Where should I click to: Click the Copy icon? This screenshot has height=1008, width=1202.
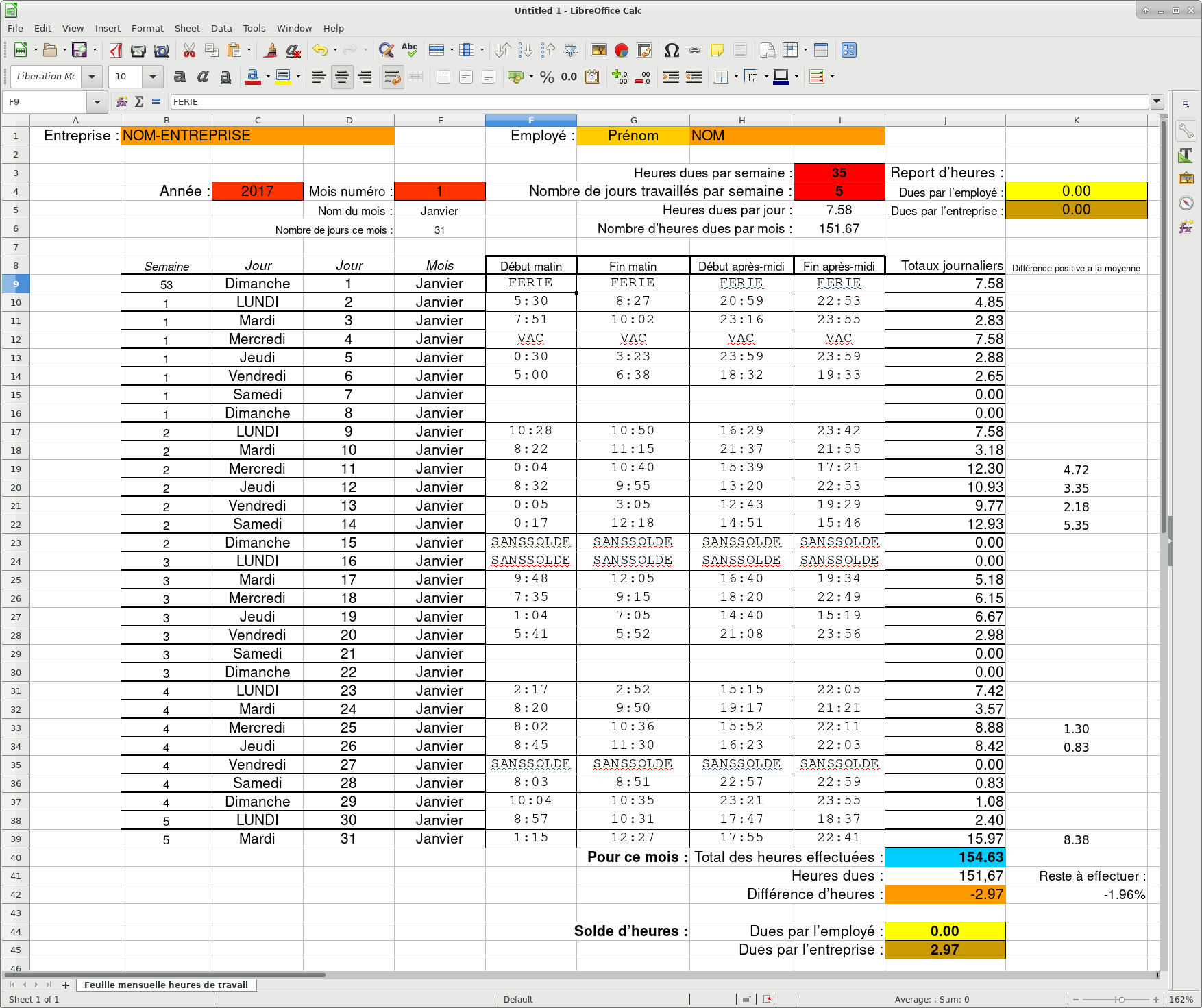coord(212,50)
